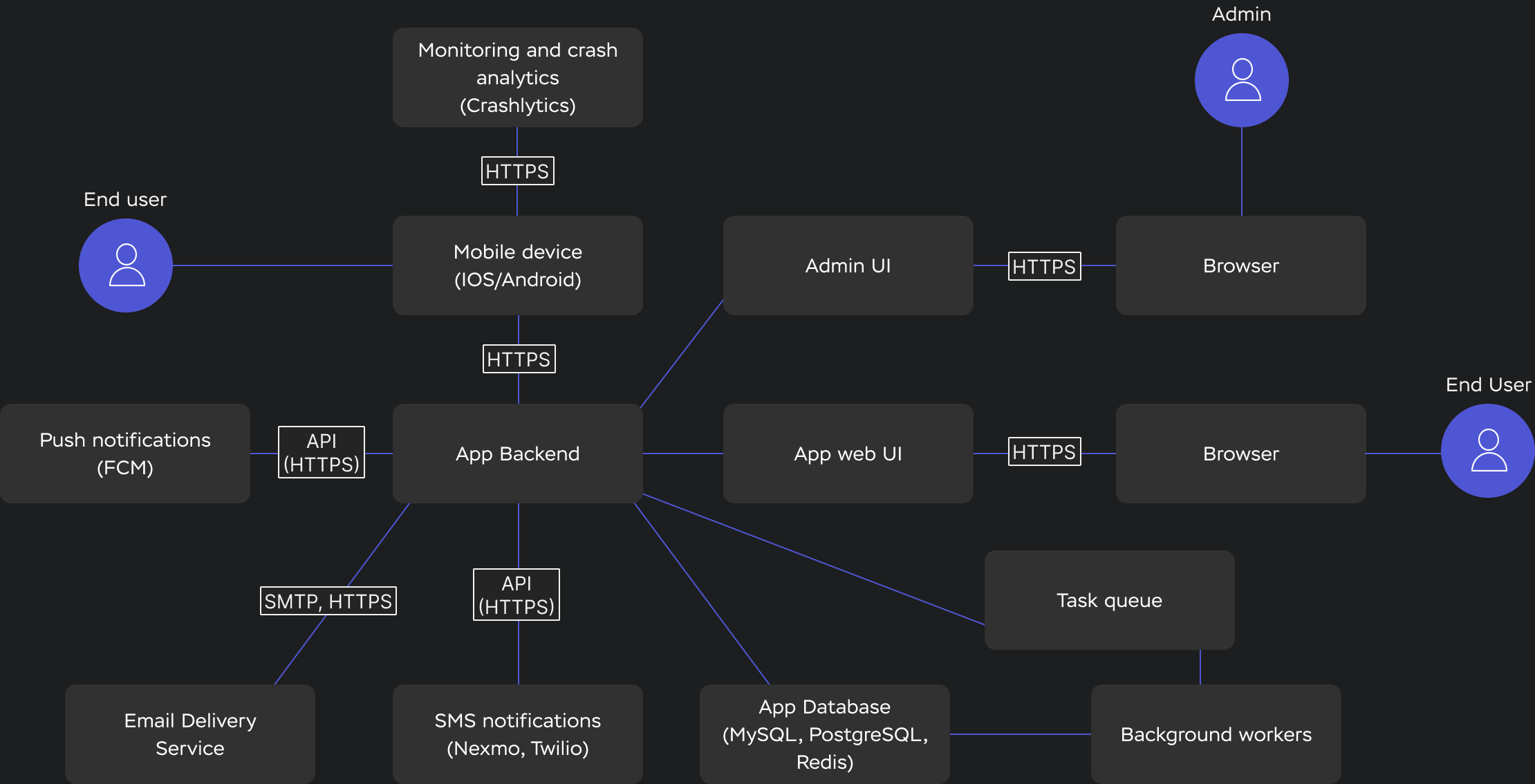Click the App web UI box
Screen dimensions: 1535x784
click(848, 454)
